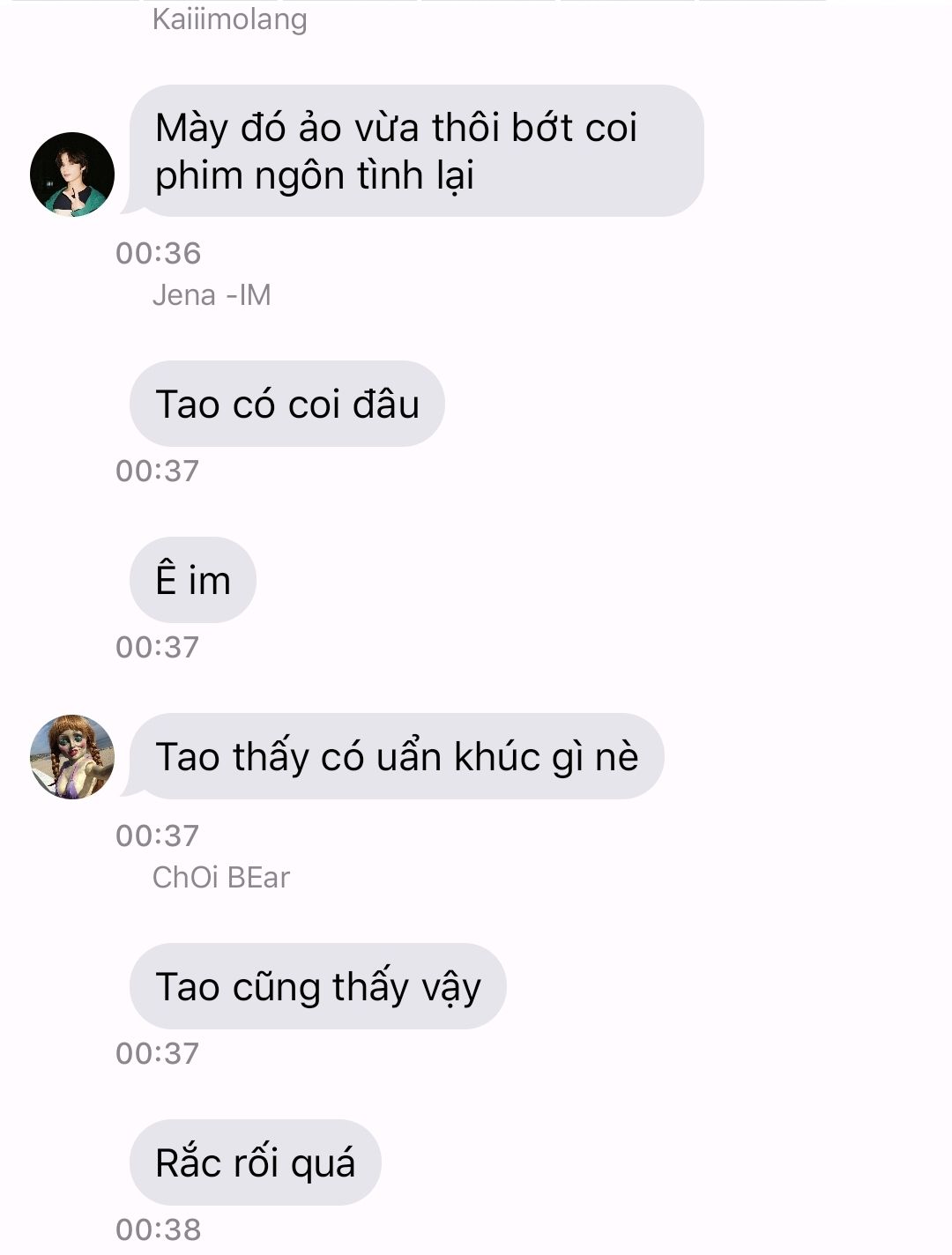Tap timestamp under 'Tao có coi đâu'
This screenshot has width=952, height=1255.
pos(158,471)
